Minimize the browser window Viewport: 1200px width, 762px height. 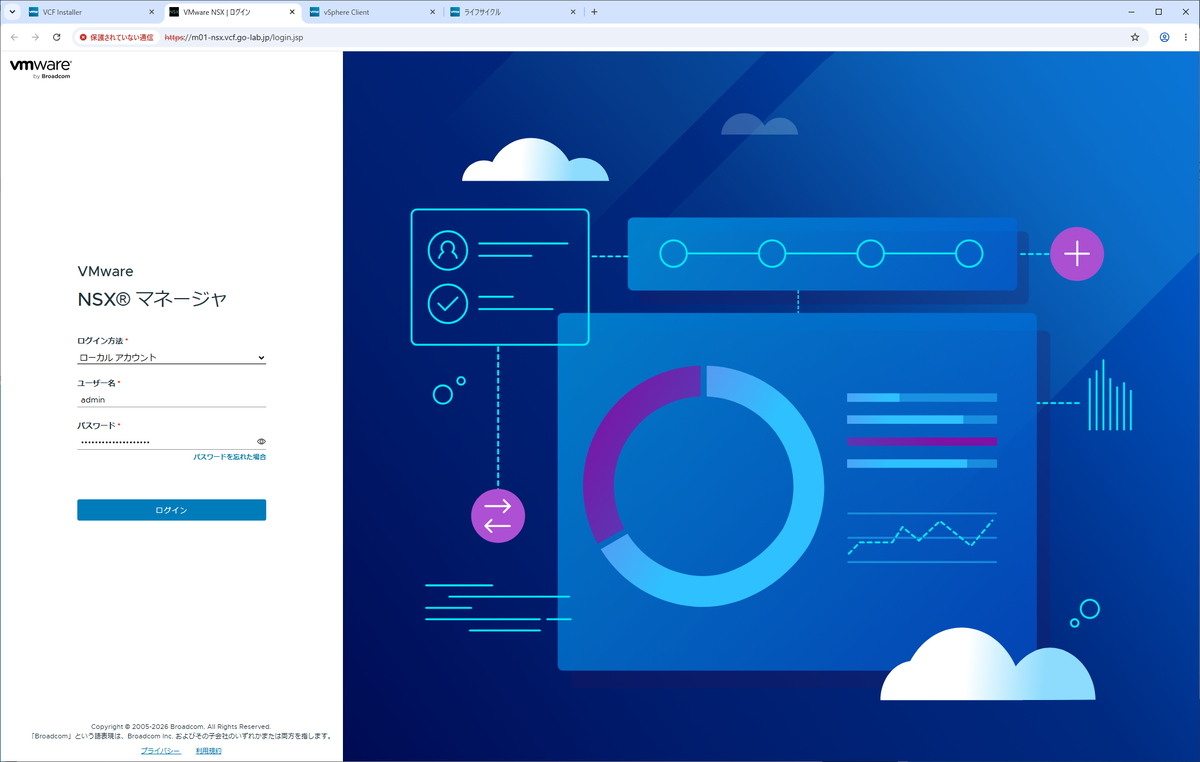[x=1130, y=12]
